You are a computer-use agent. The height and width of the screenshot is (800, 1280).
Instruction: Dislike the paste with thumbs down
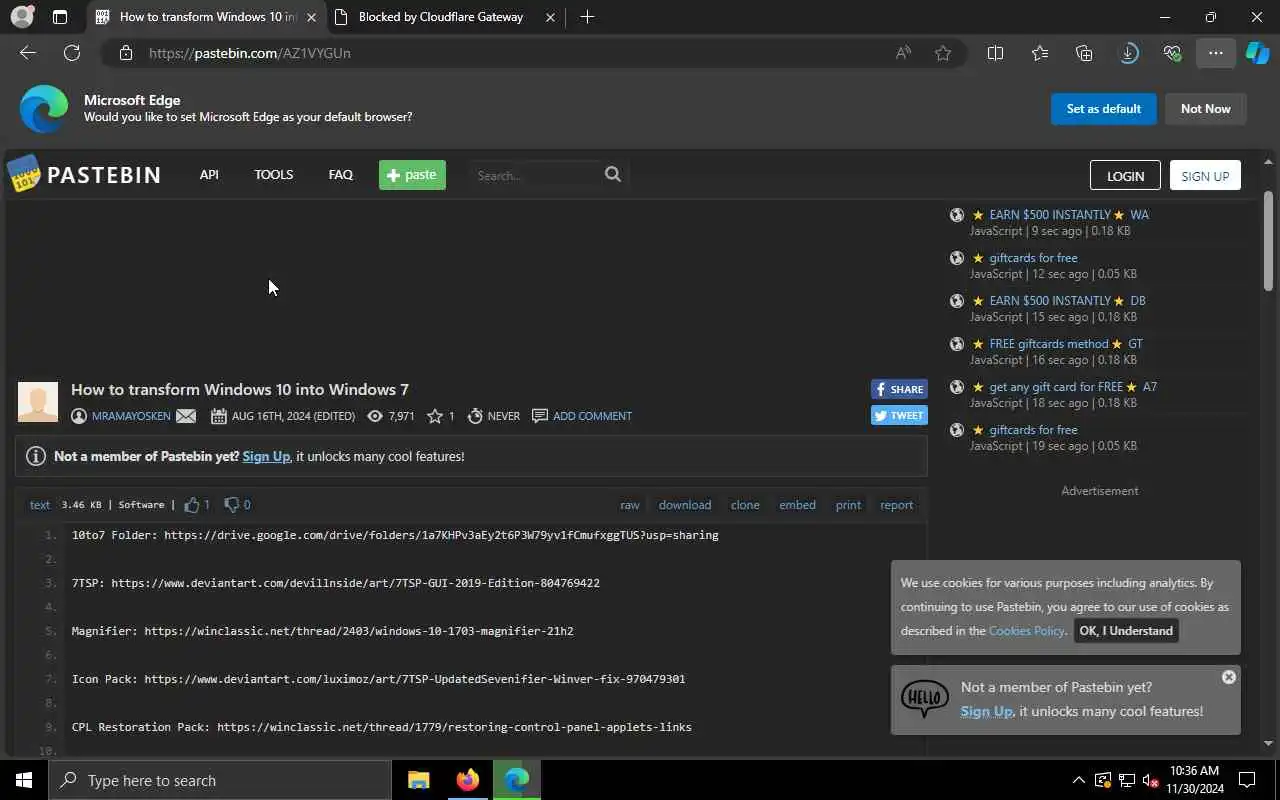(x=232, y=505)
